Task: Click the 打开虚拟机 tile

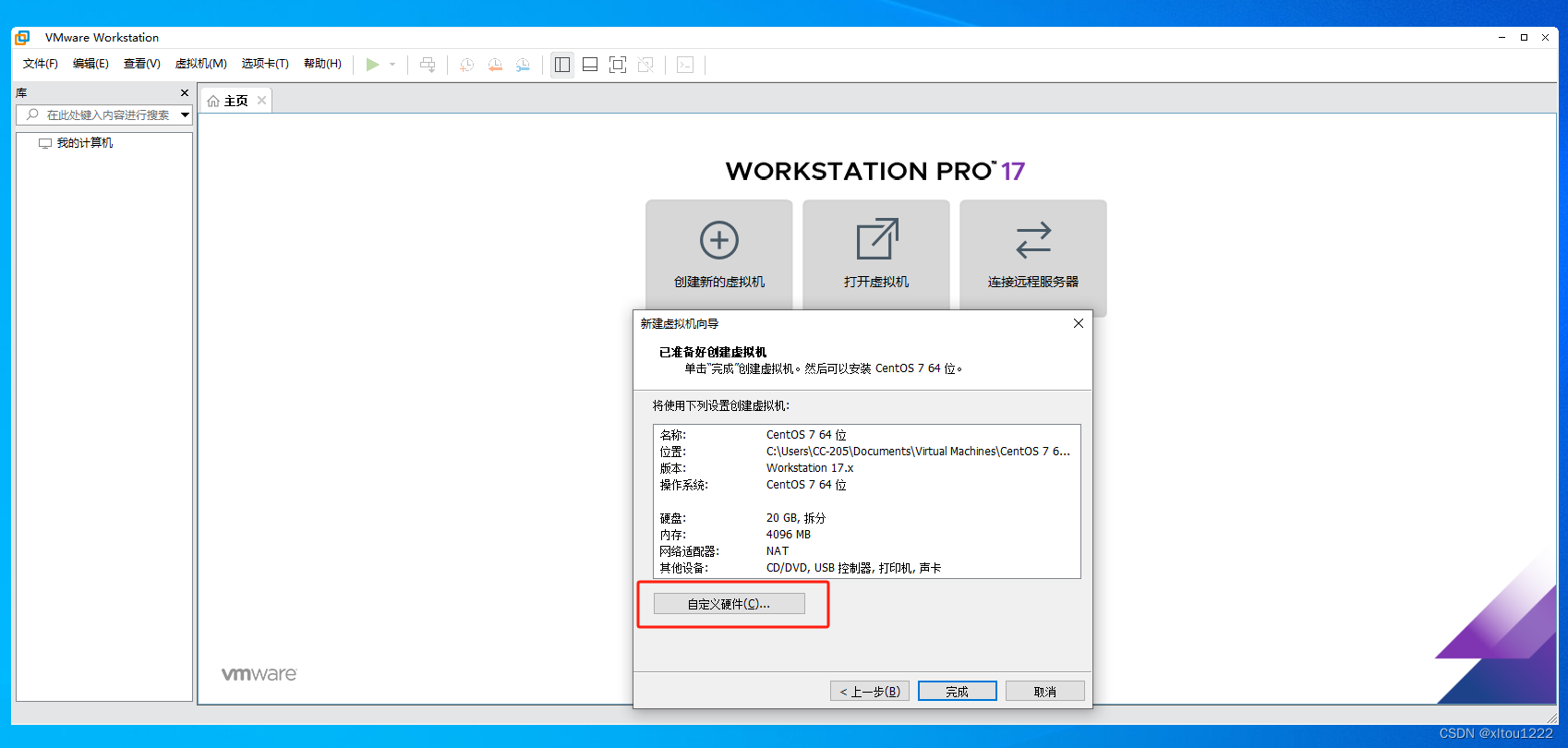Action: (x=876, y=255)
